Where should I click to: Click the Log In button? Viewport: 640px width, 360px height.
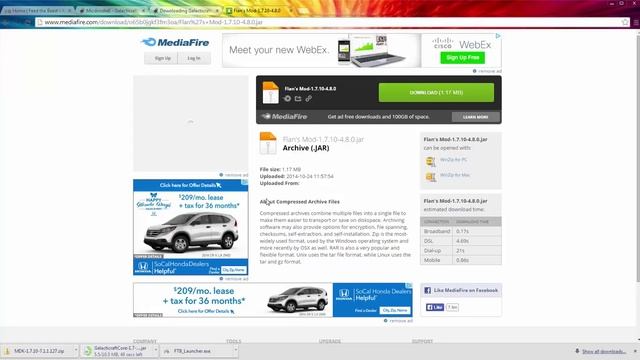pyautogui.click(x=194, y=58)
